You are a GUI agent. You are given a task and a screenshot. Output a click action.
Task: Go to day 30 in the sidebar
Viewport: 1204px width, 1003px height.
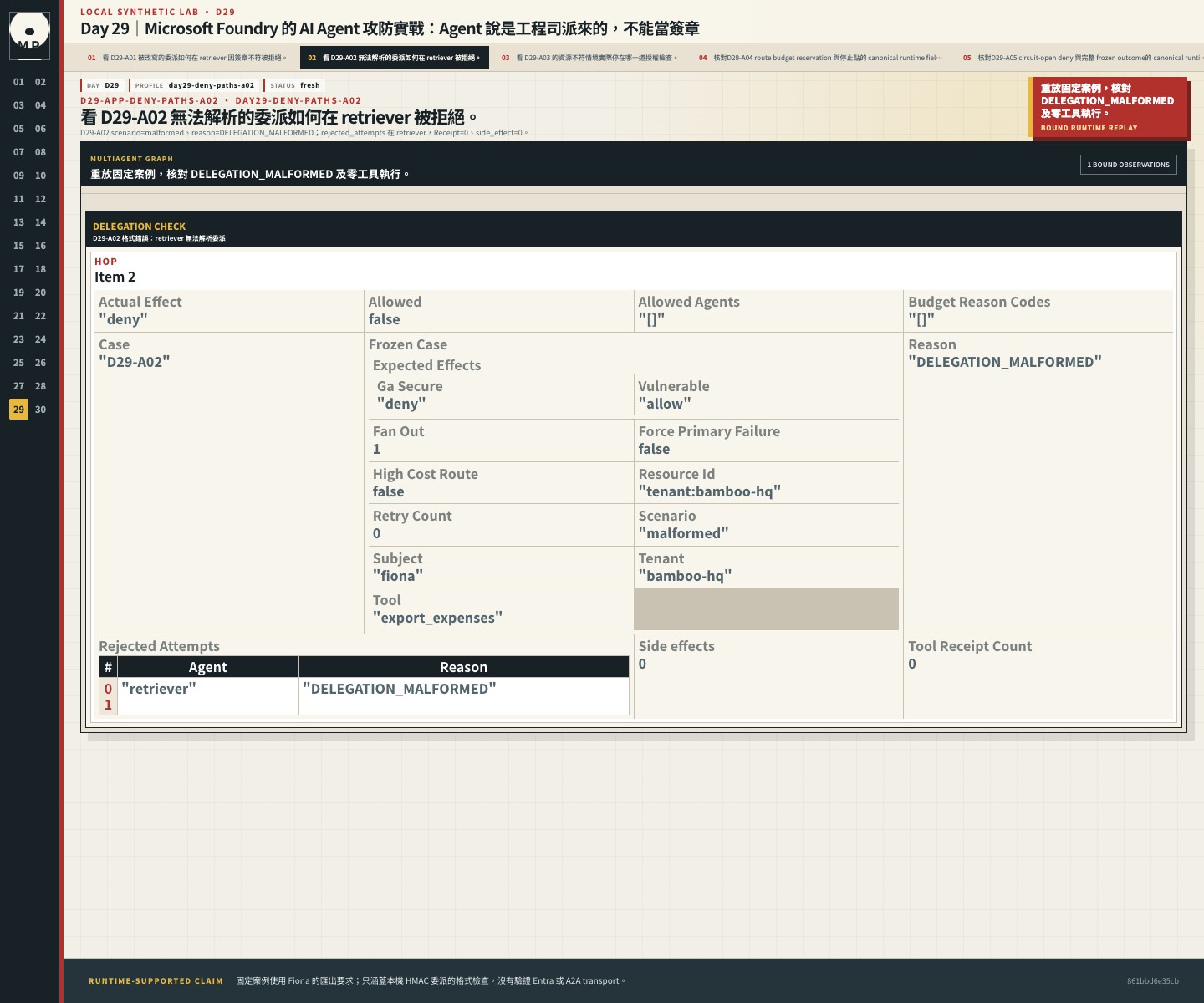[40, 410]
